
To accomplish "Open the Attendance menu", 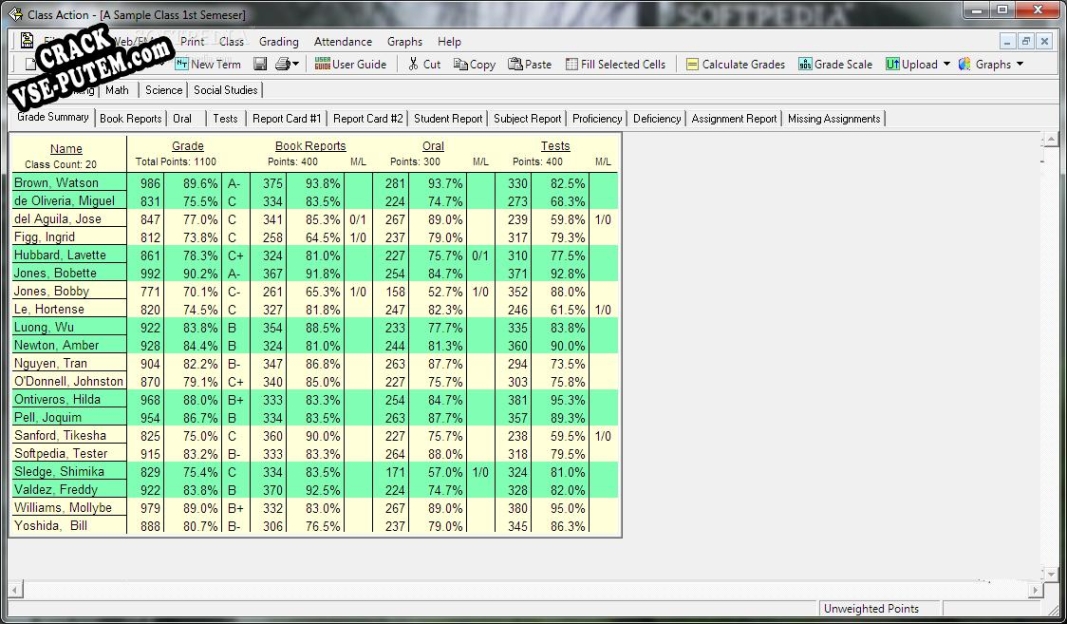I will point(343,42).
